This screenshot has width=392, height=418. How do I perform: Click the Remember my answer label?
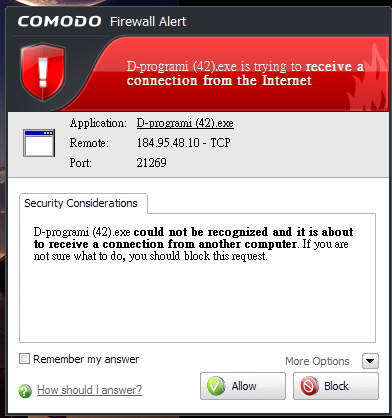[86, 359]
